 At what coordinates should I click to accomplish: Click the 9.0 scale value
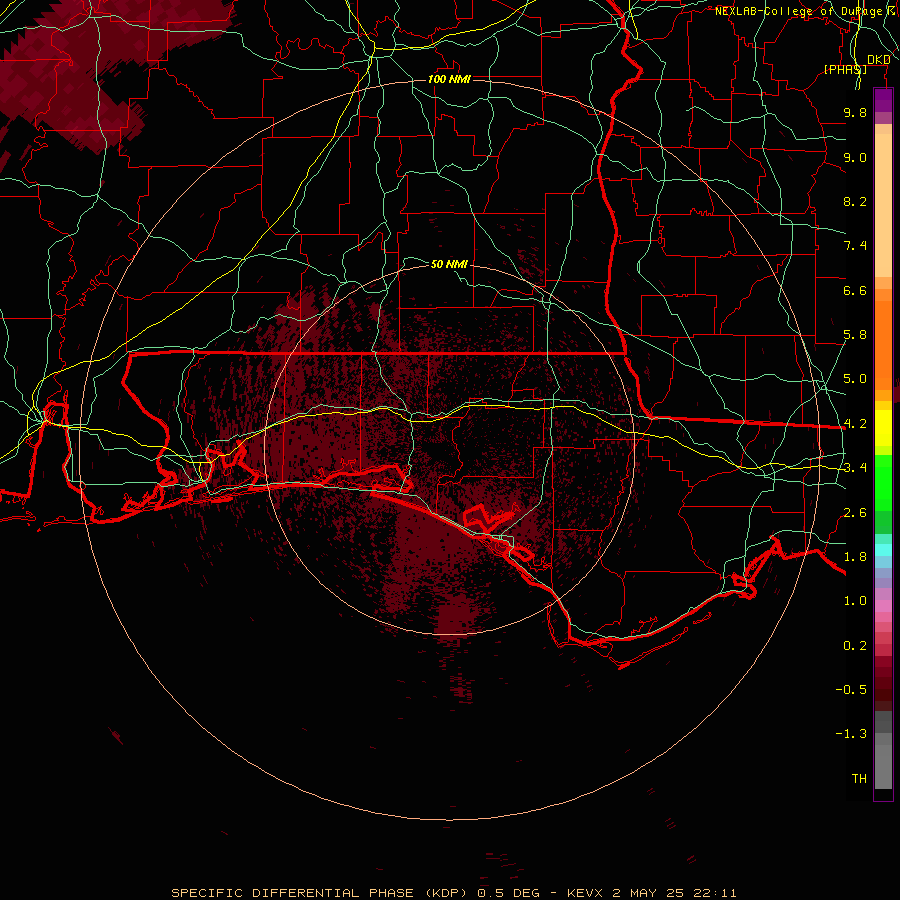point(855,157)
